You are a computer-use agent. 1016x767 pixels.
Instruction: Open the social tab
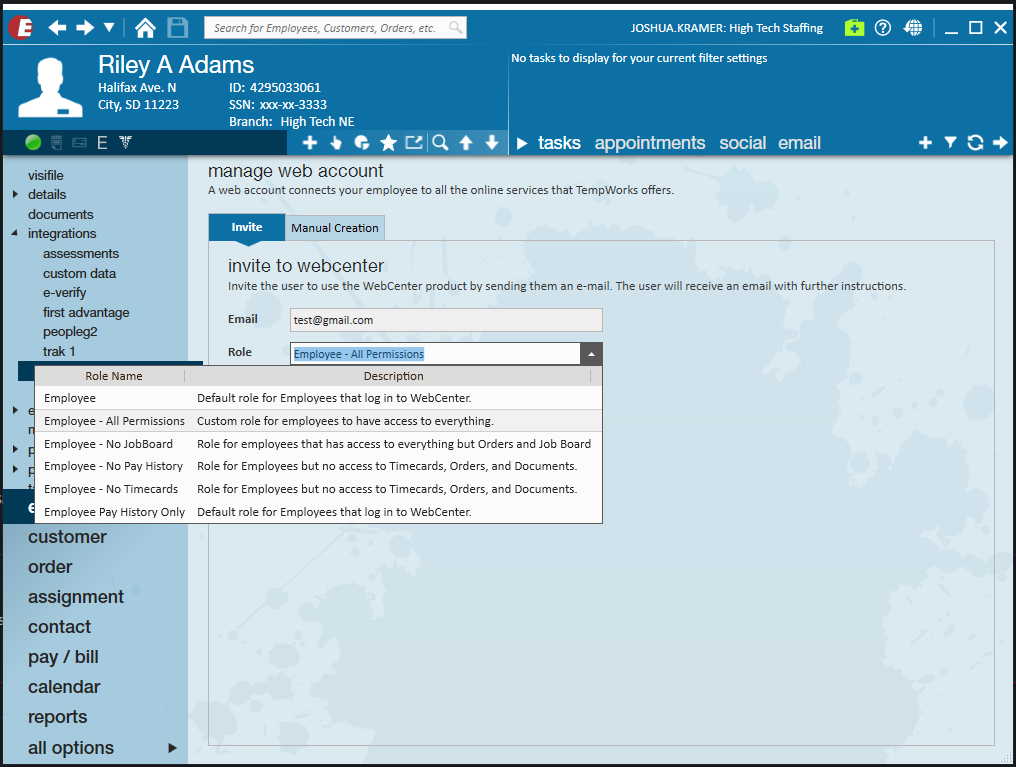click(743, 143)
